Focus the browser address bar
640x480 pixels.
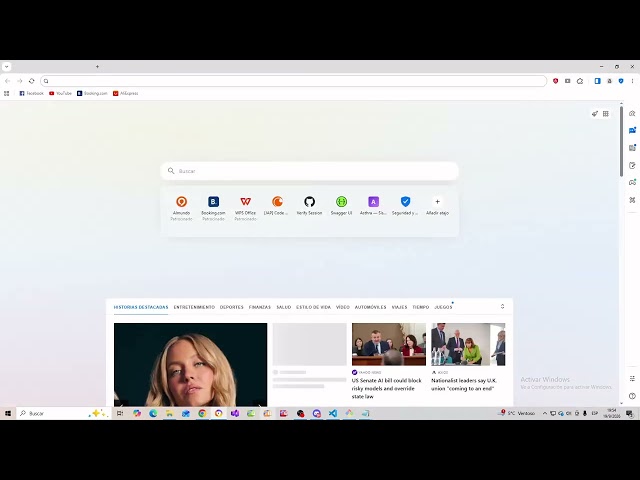293,81
